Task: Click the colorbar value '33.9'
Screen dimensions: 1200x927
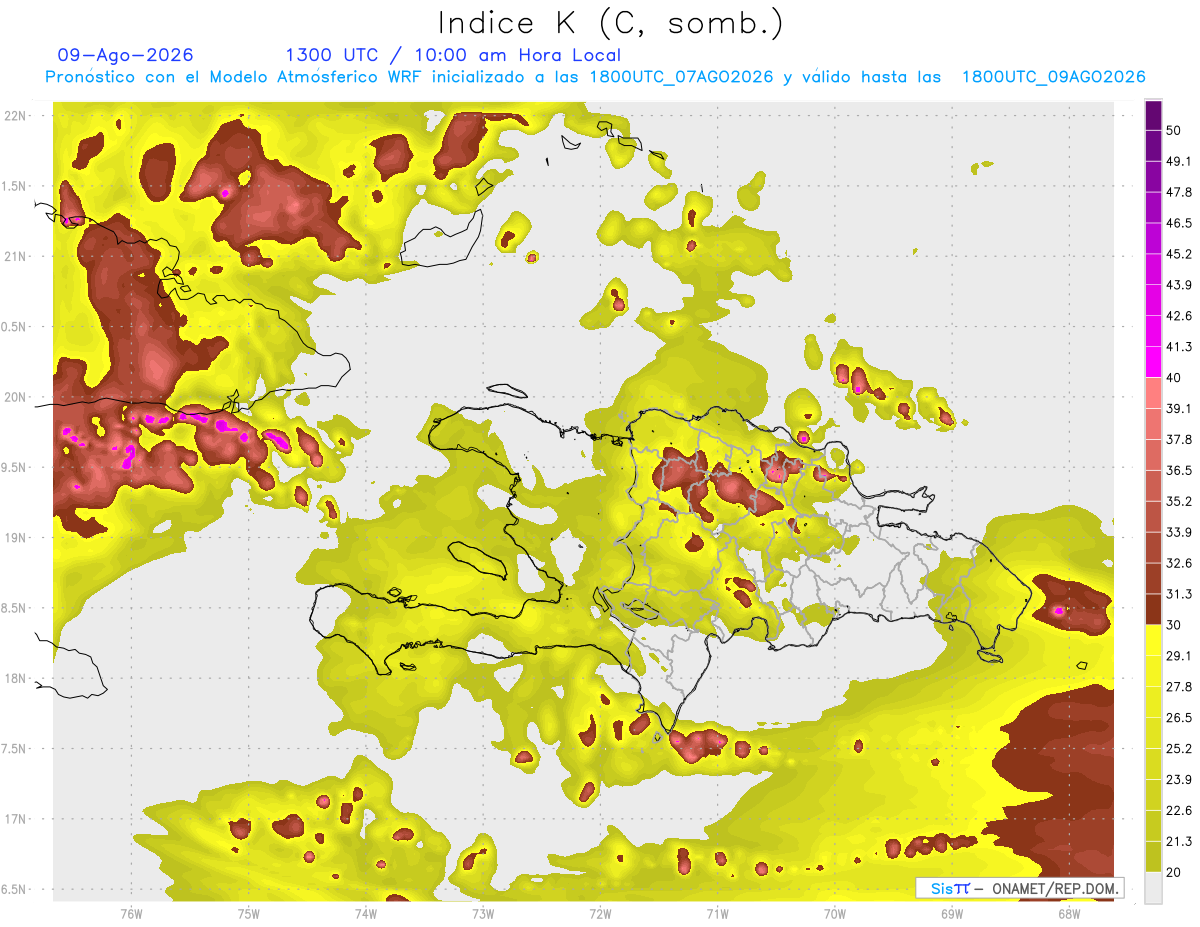Action: click(1179, 532)
